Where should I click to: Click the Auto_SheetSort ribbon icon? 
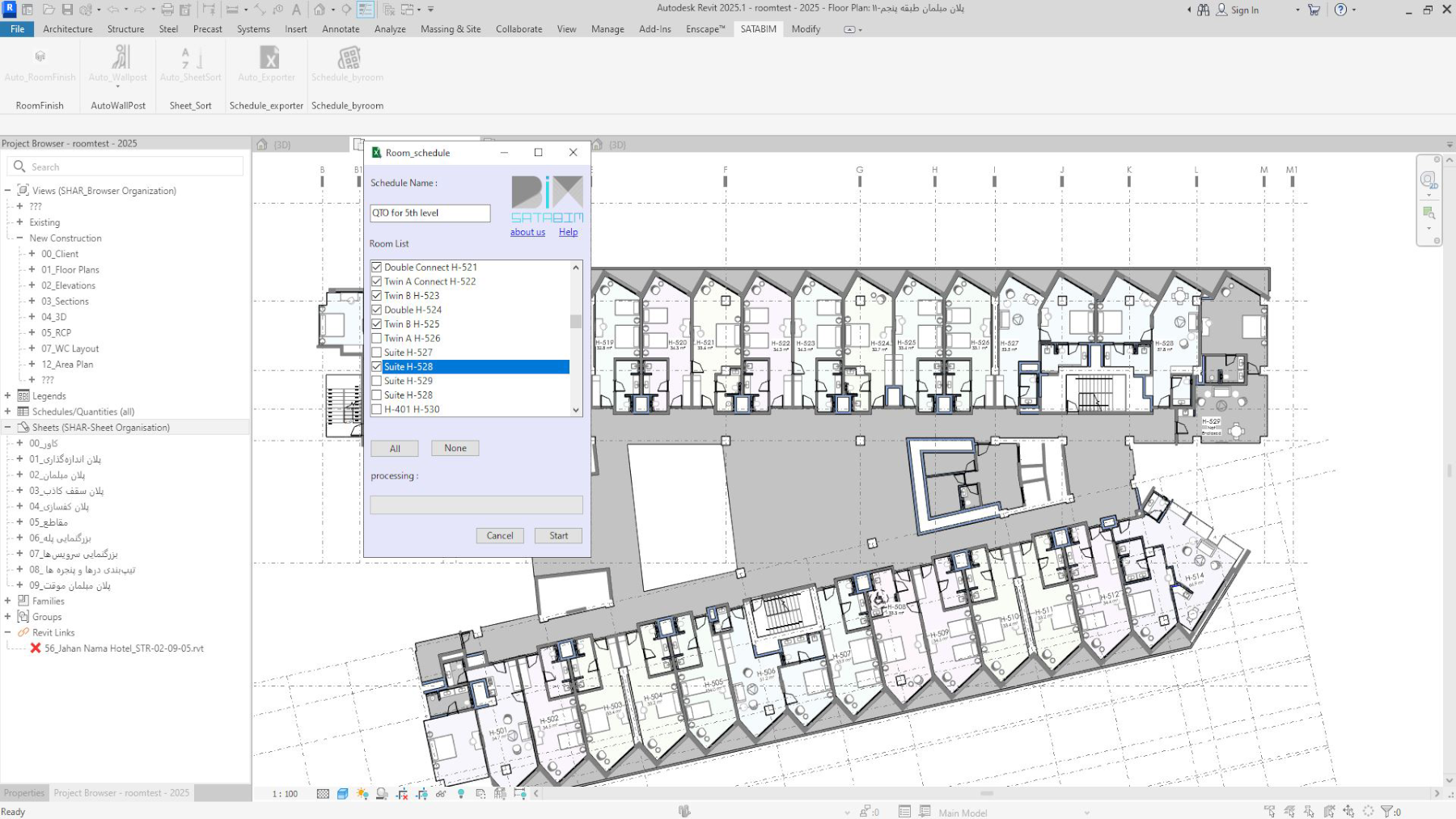coord(190,57)
